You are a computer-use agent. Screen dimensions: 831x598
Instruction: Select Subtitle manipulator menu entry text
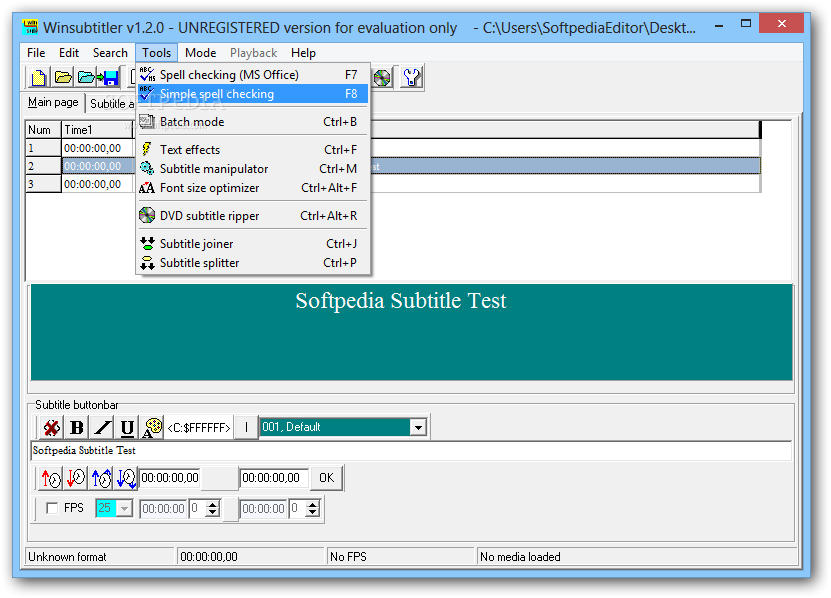point(214,169)
